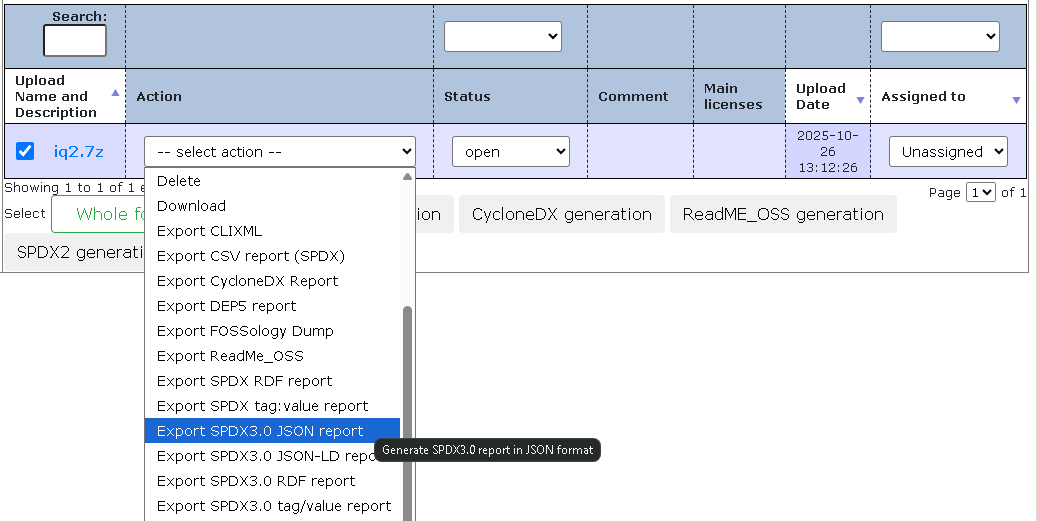This screenshot has width=1037, height=521.
Task: Click the Search input field
Action: 74,41
